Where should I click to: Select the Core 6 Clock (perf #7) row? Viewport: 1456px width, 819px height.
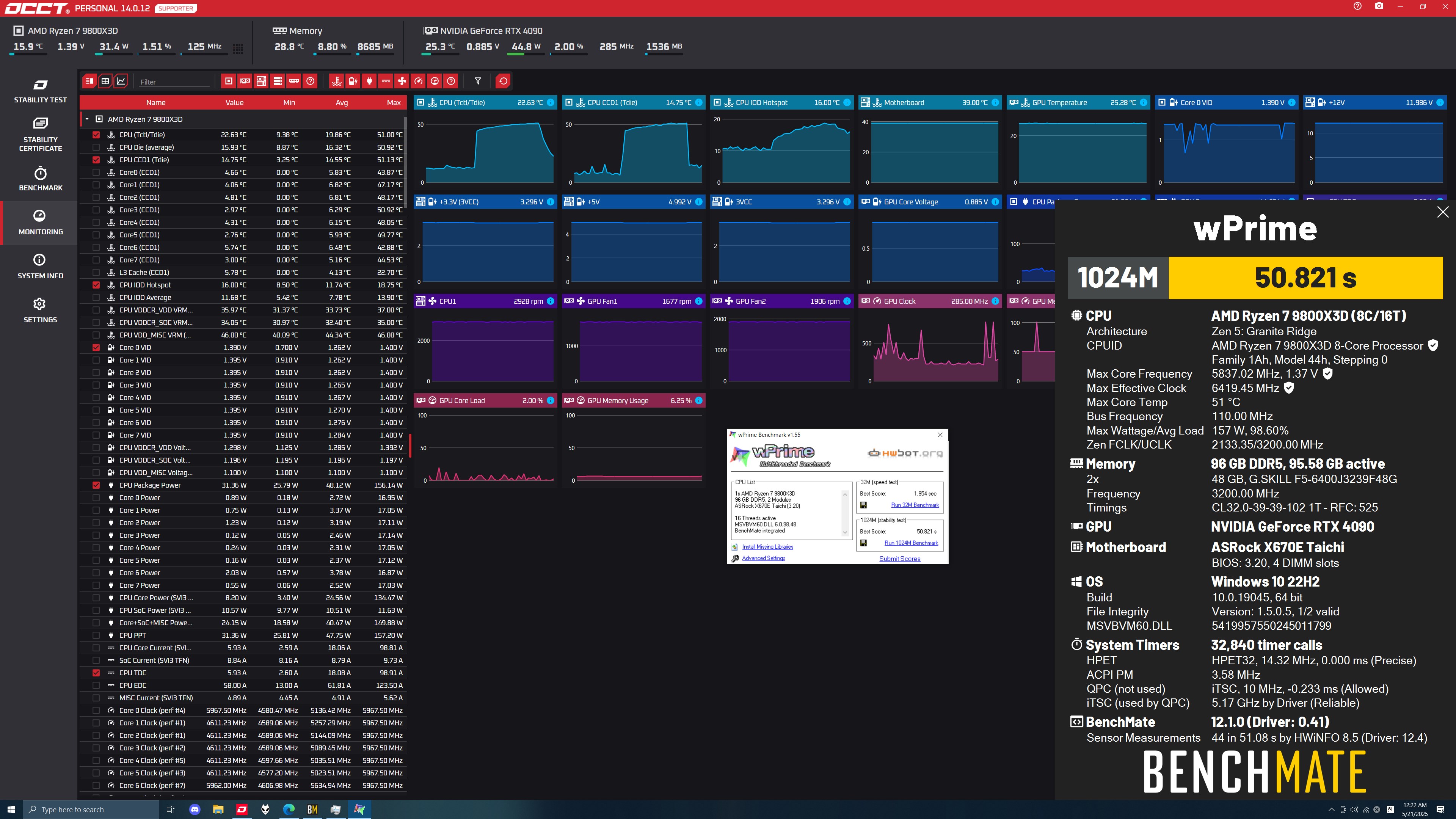(x=243, y=786)
